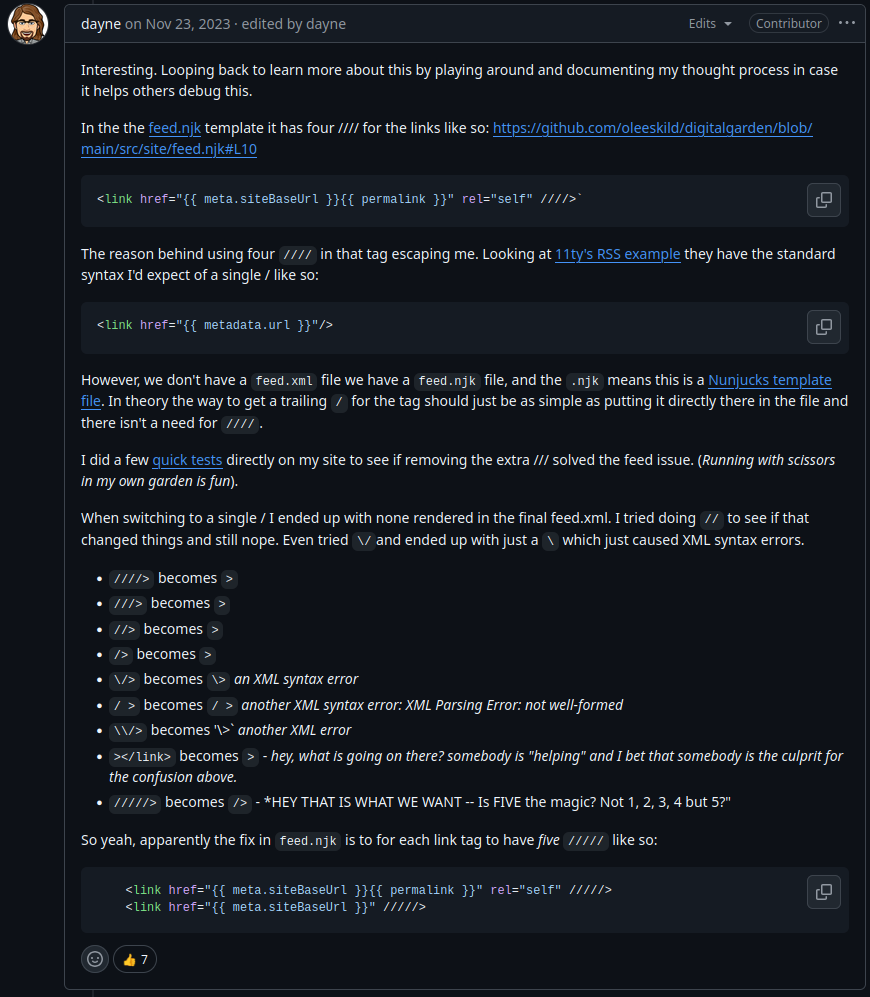Click the smiley face reaction icon

(94, 958)
